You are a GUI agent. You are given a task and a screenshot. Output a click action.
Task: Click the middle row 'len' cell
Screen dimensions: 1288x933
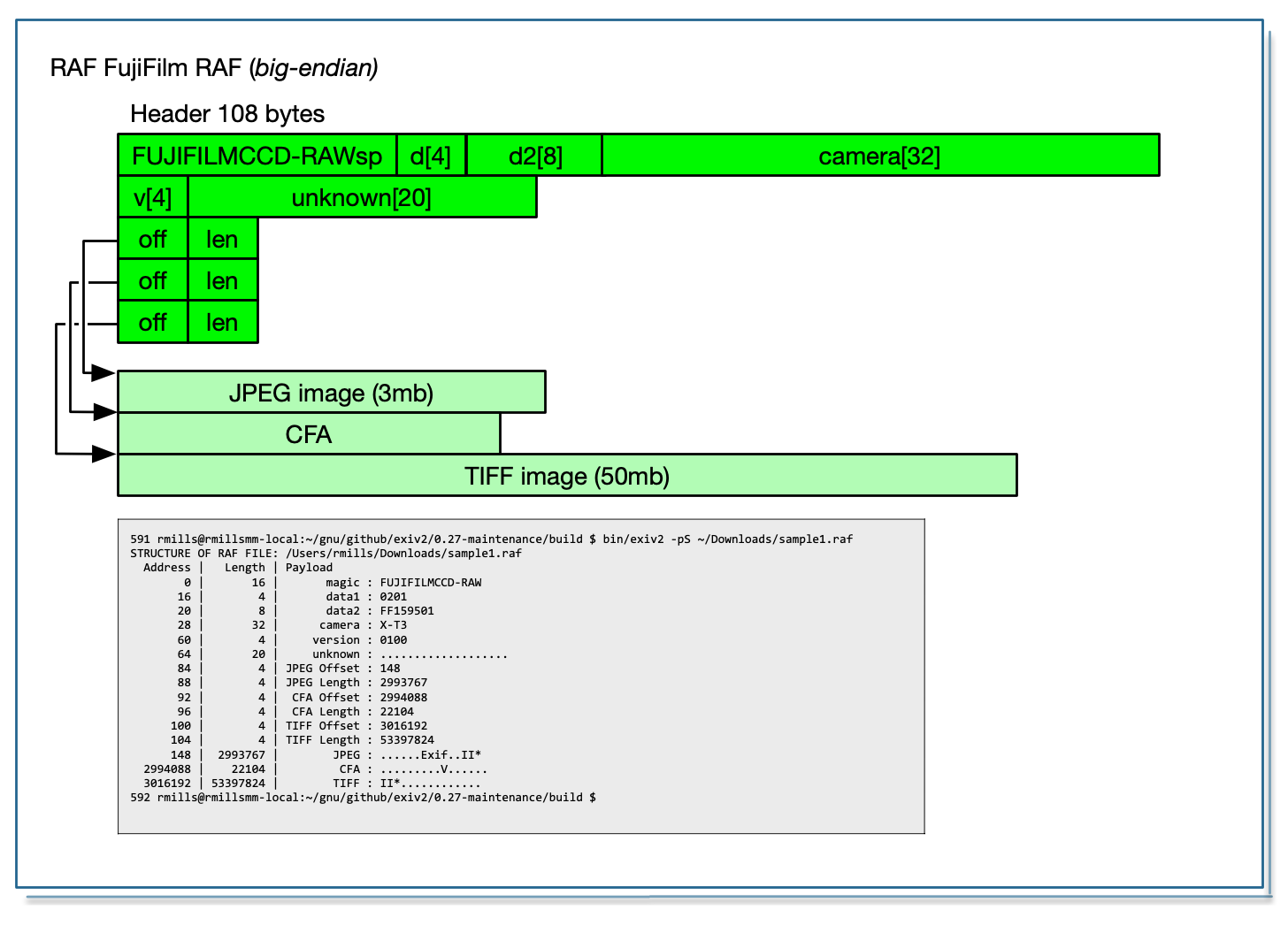click(222, 280)
